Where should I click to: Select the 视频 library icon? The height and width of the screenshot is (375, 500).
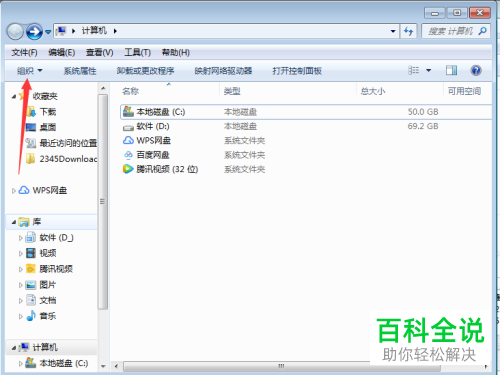(31, 253)
